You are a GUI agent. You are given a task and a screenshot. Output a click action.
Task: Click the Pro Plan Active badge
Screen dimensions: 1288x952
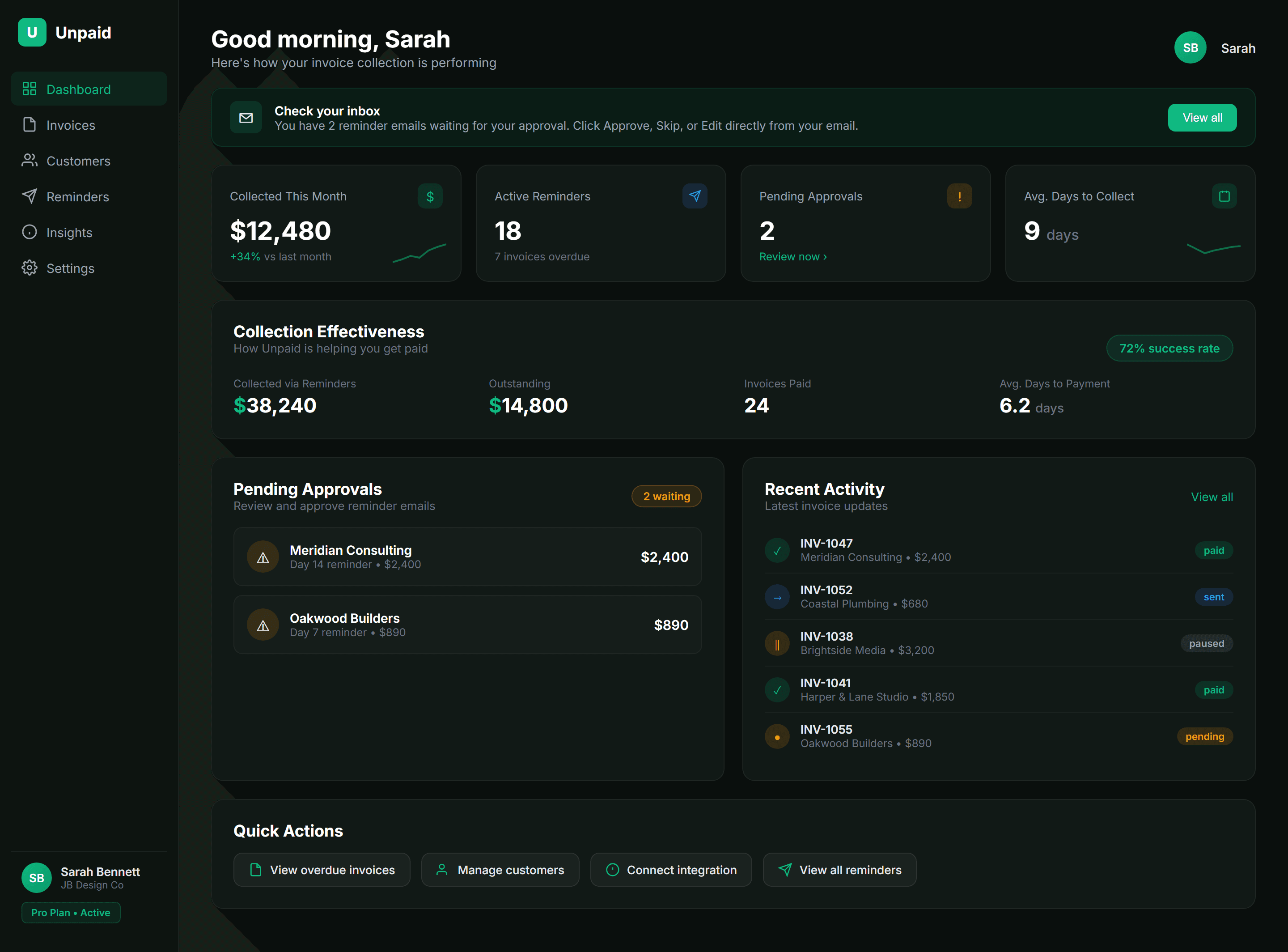(x=71, y=912)
